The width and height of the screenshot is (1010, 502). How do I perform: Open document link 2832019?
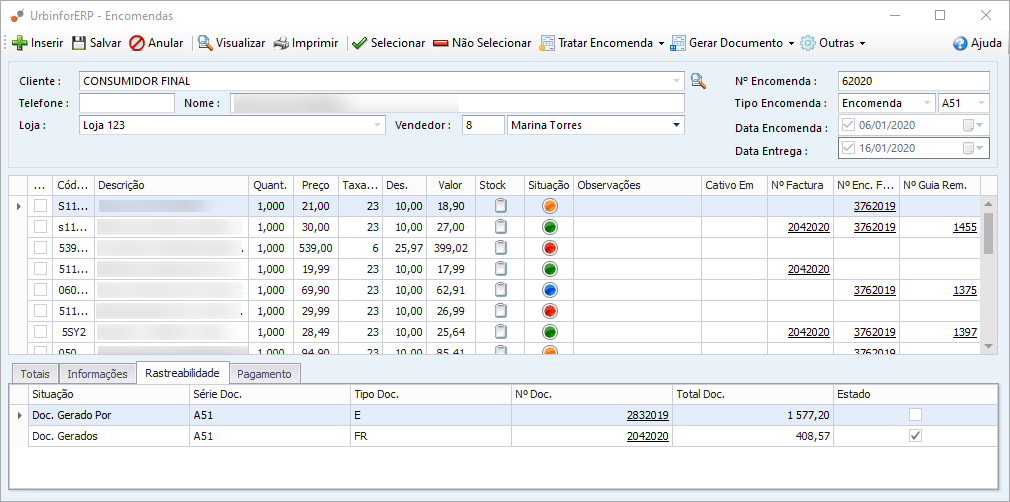tap(647, 416)
